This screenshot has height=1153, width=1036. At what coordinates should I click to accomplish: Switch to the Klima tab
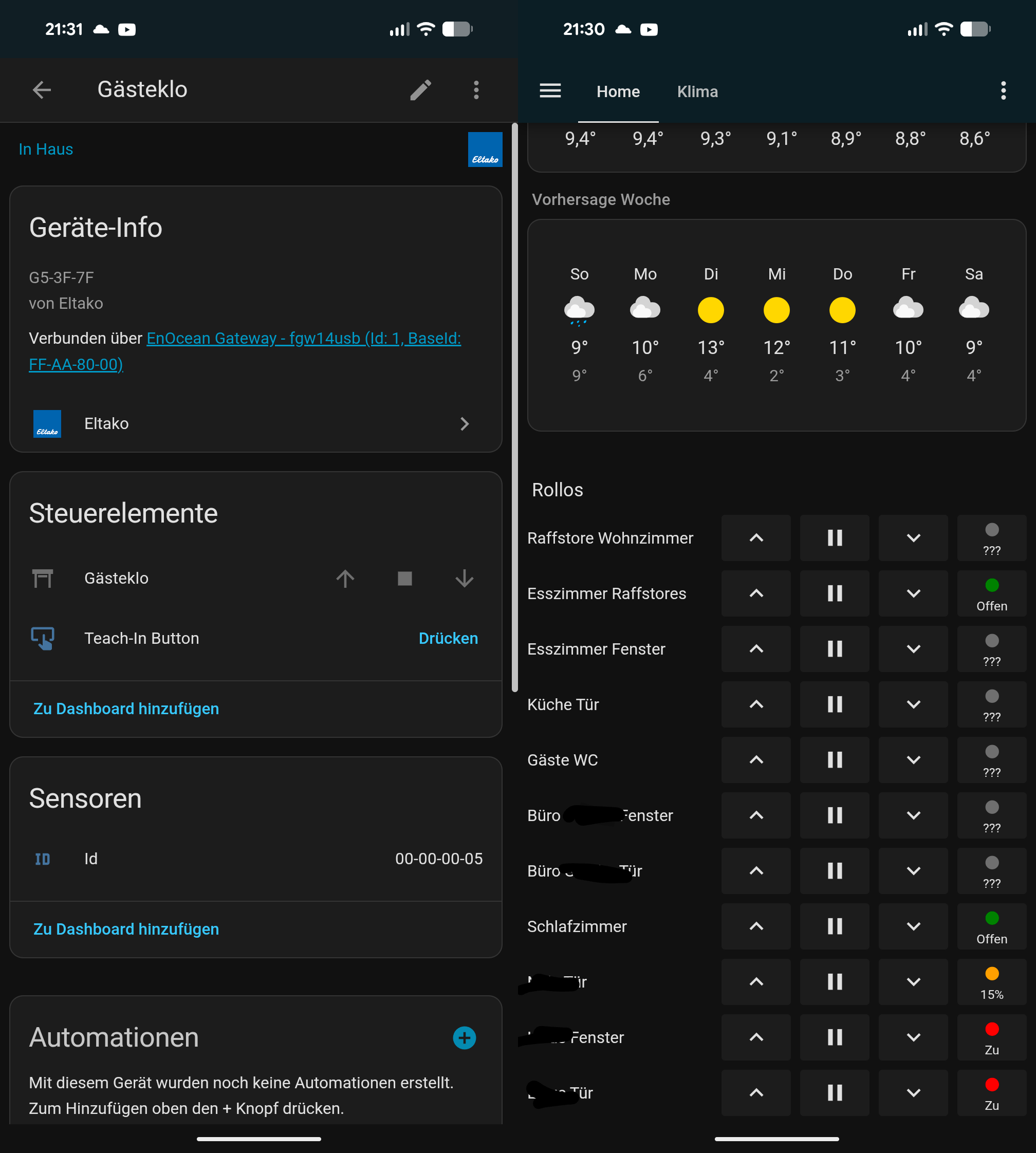pos(697,91)
